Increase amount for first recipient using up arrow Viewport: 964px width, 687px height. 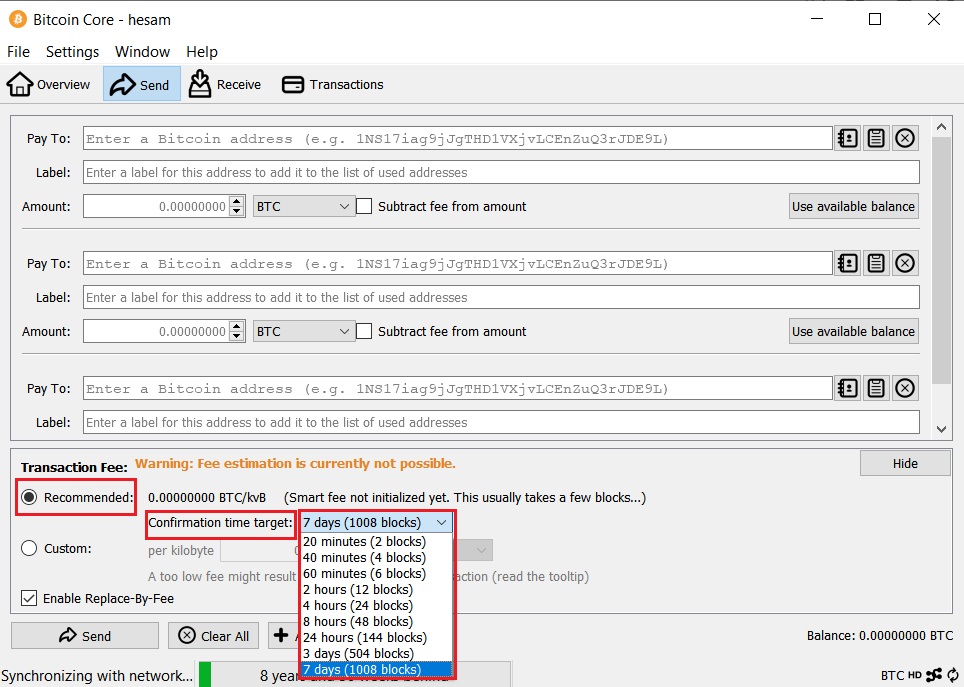click(x=237, y=201)
